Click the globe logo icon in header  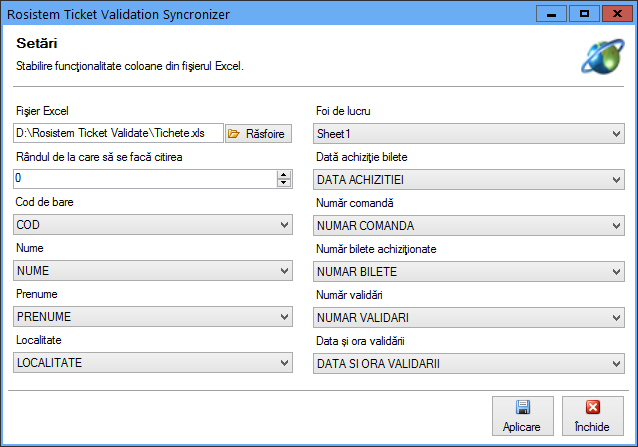click(x=602, y=56)
